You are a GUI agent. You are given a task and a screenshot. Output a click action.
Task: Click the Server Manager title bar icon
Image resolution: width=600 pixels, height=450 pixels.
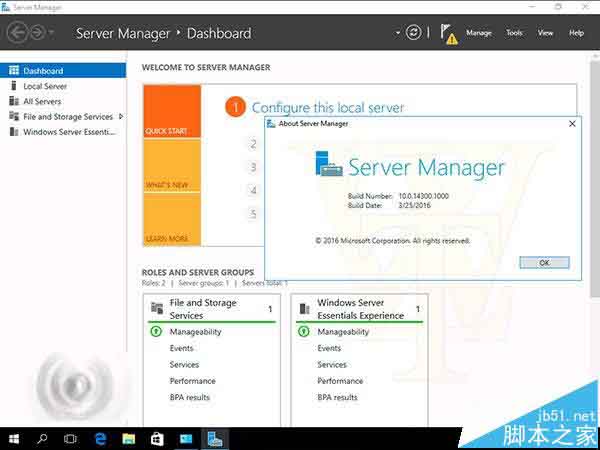coord(5,7)
